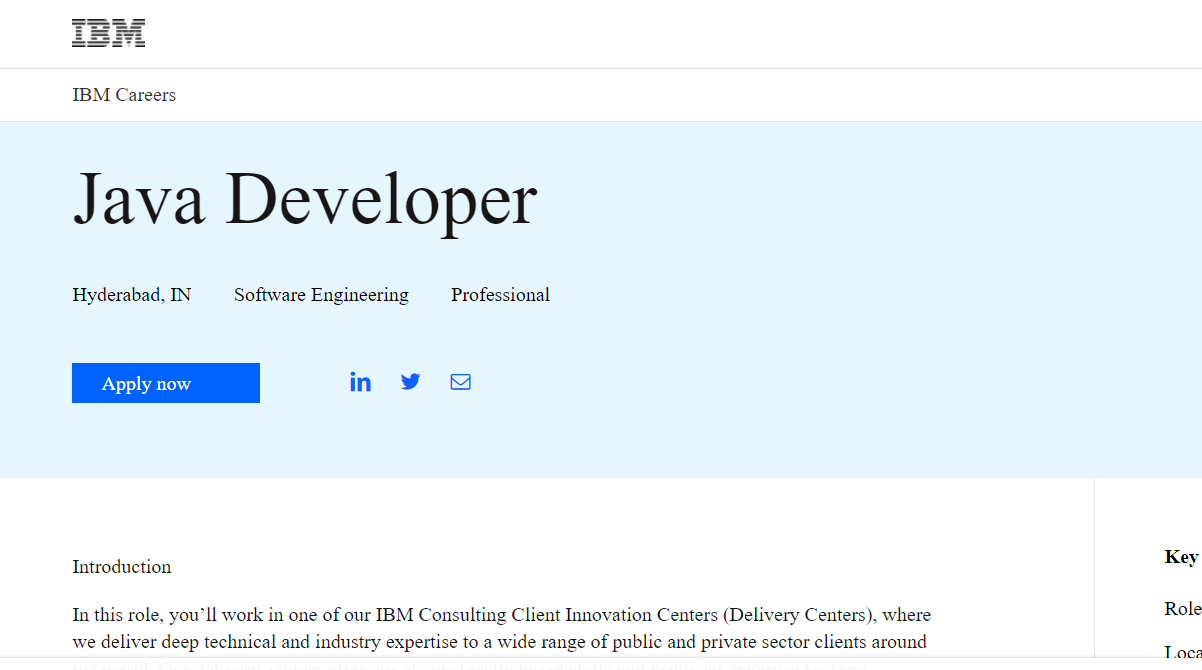Share the job on LinkedIn
This screenshot has height=670, width=1202.
[x=360, y=382]
